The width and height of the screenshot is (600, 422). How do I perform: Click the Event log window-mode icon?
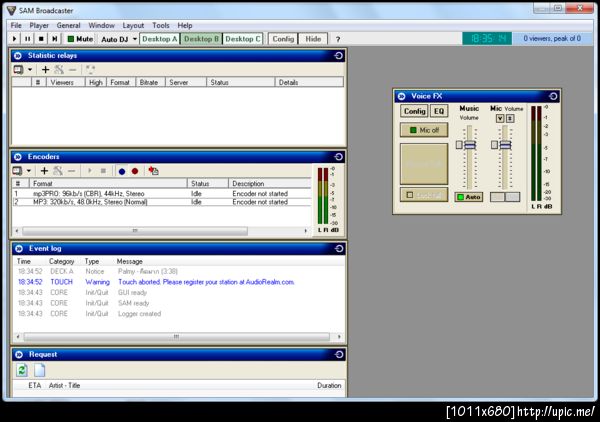tap(339, 249)
